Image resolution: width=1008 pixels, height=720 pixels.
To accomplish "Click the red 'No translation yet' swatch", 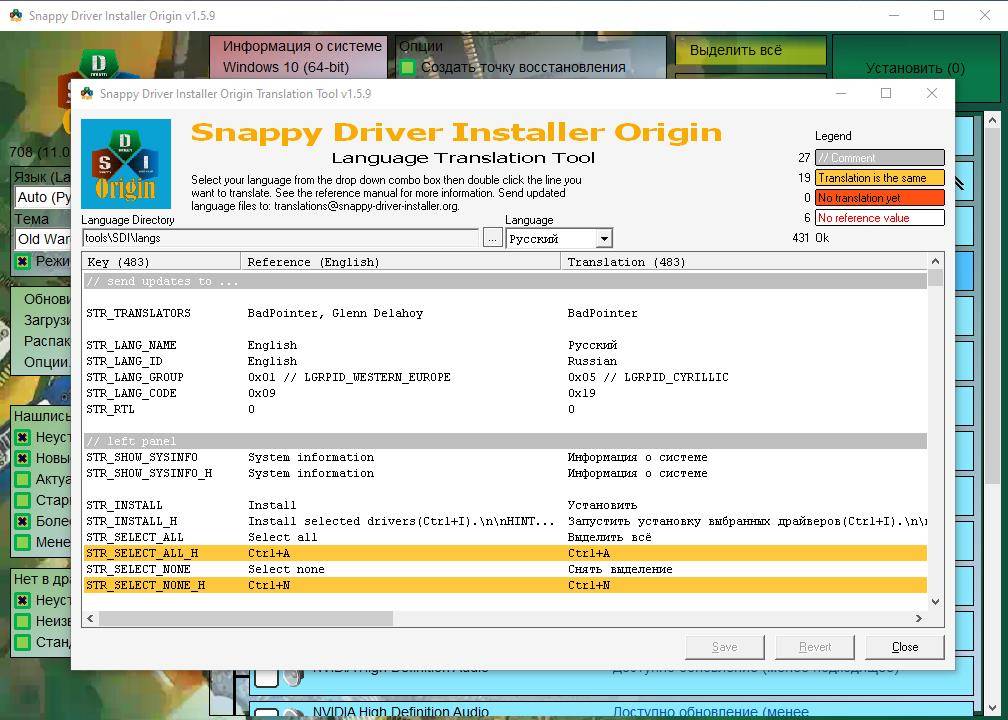I will (879, 197).
